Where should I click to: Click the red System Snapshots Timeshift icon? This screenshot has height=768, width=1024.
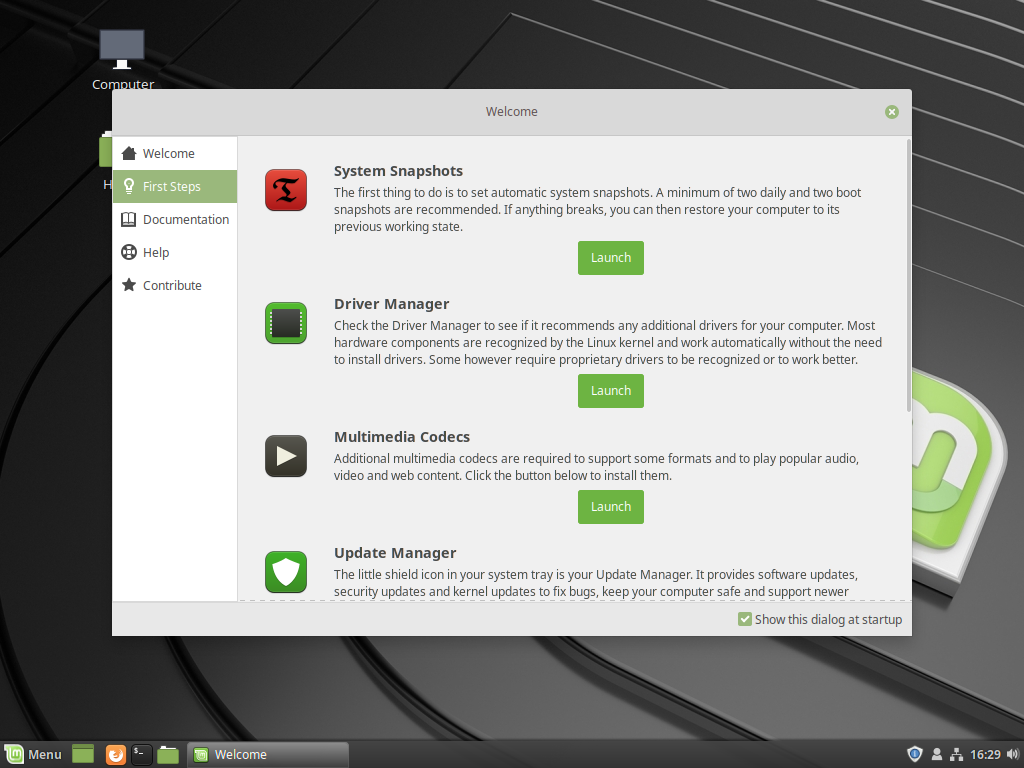tap(286, 190)
